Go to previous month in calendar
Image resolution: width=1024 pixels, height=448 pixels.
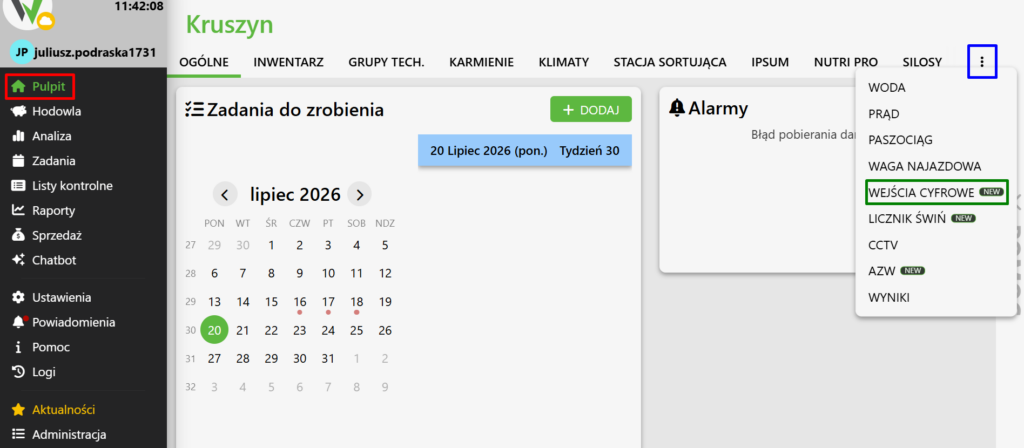(225, 194)
